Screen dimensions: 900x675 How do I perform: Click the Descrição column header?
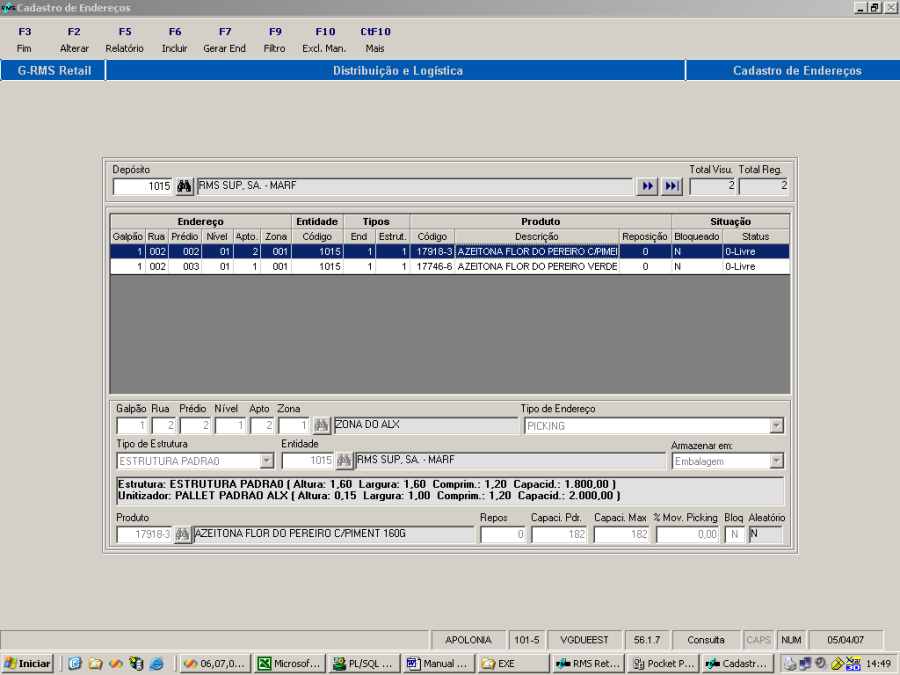point(537,236)
